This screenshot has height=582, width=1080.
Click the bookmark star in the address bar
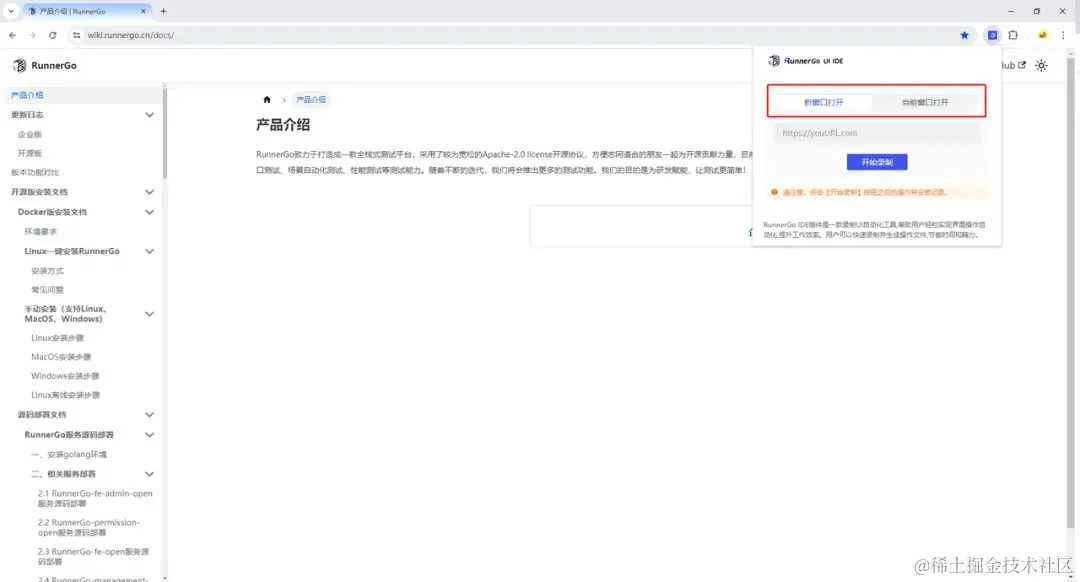pos(964,35)
